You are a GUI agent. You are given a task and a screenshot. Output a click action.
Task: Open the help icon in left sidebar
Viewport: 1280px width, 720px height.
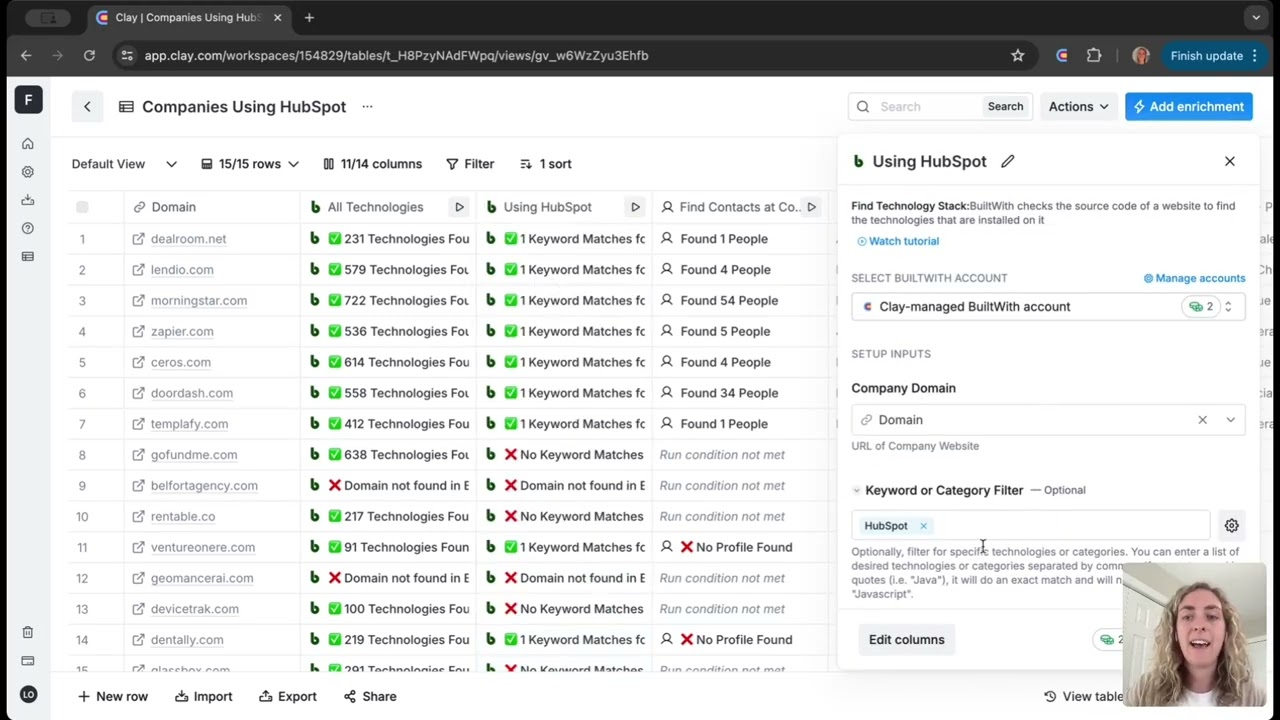tap(28, 228)
